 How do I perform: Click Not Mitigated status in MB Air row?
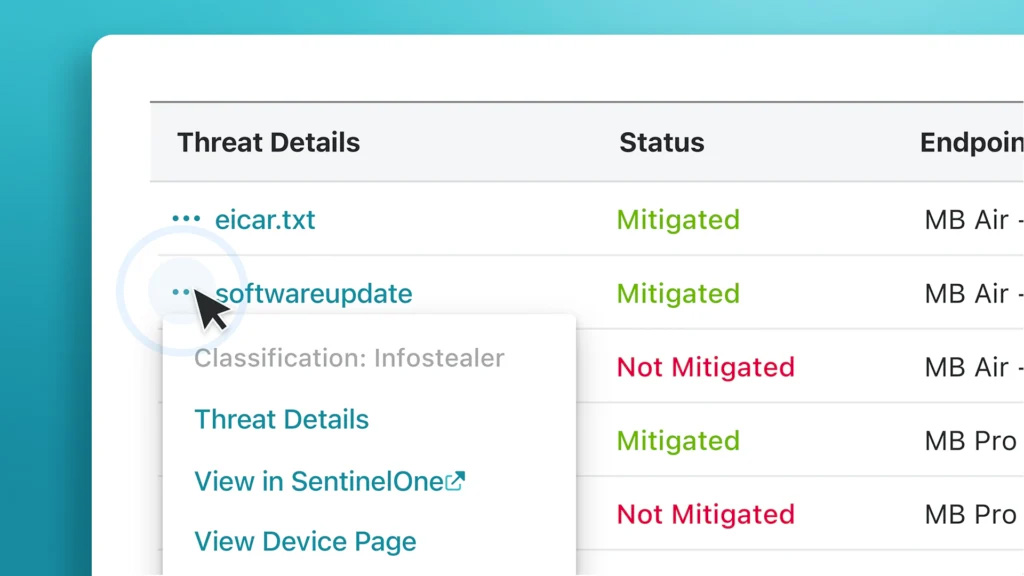[x=705, y=367]
